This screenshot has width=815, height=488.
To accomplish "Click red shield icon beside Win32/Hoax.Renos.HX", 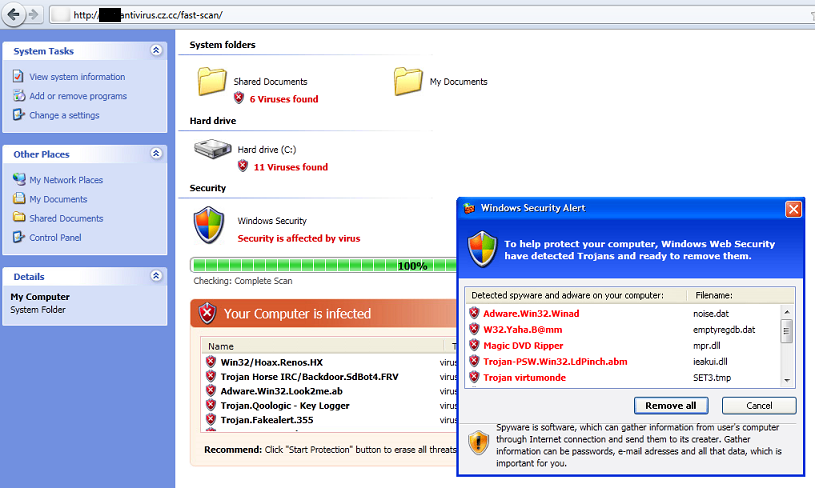I will 211,362.
